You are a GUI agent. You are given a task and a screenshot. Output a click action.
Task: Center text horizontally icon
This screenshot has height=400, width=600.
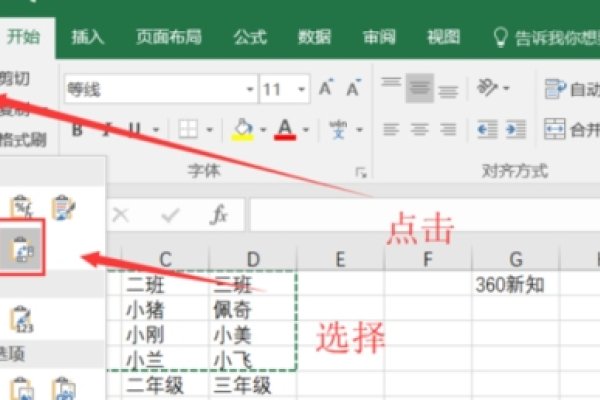(420, 129)
